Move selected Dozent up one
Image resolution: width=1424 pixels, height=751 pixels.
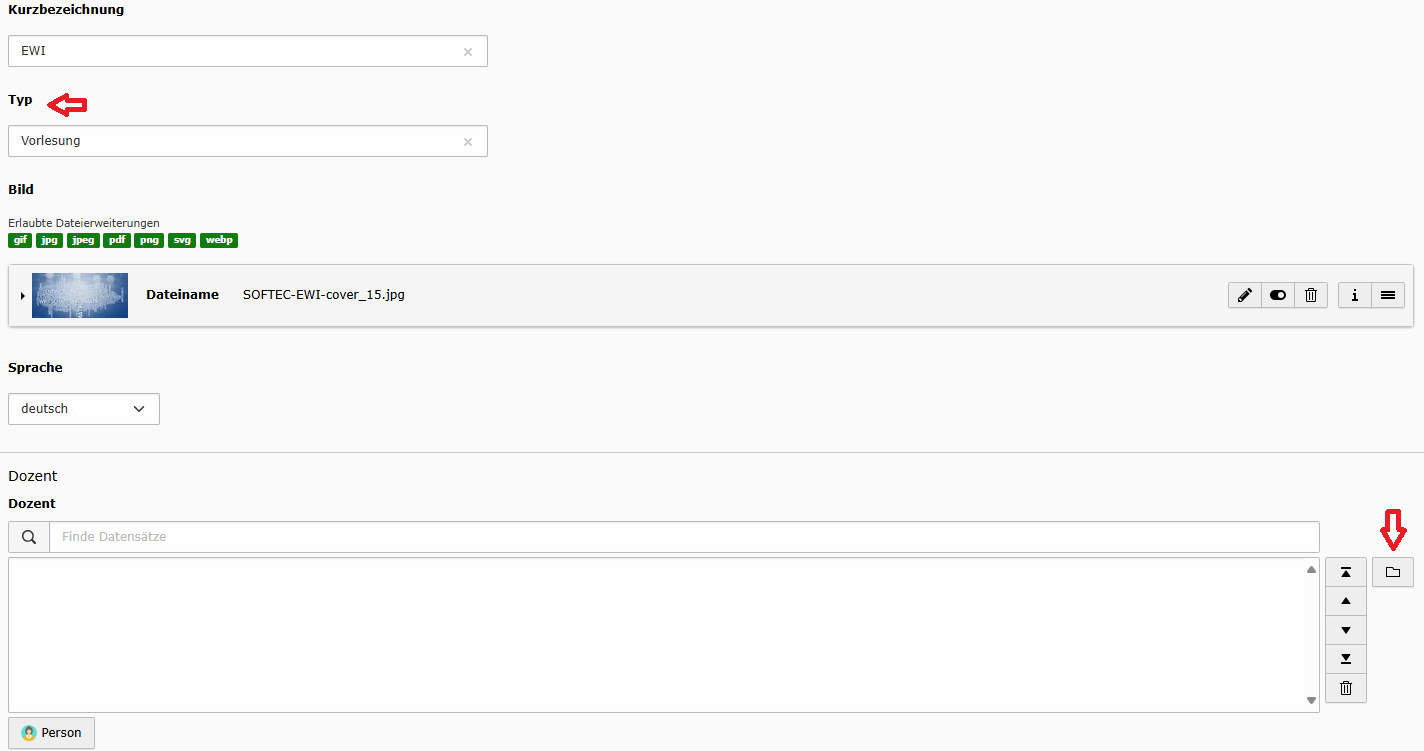coord(1346,601)
